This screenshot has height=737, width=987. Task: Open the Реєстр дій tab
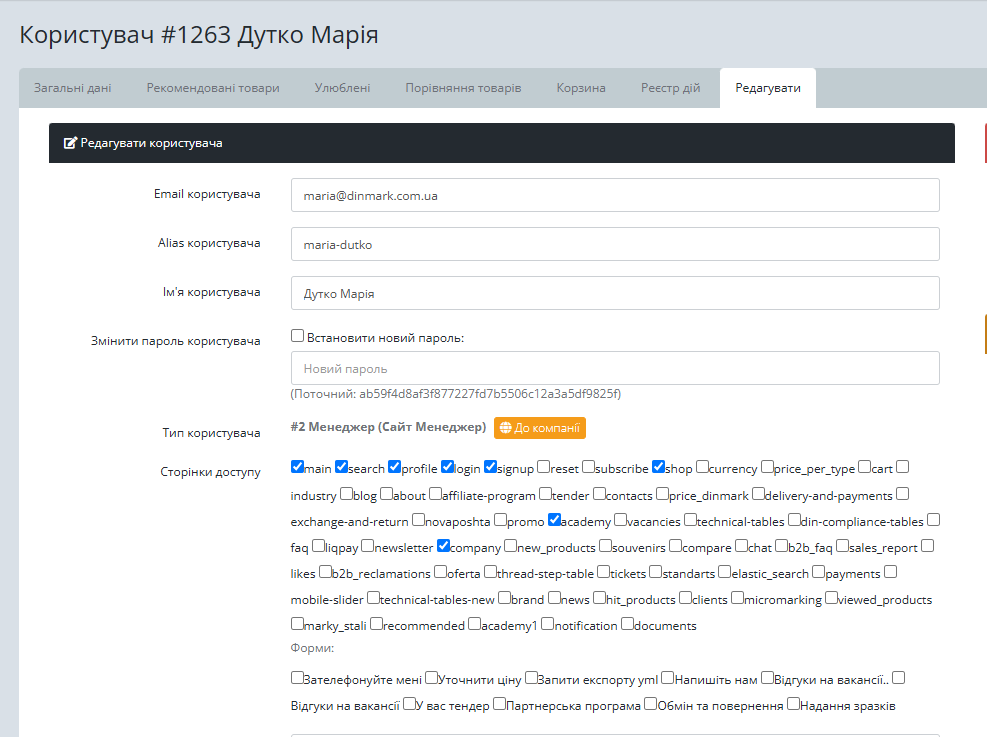click(x=670, y=88)
